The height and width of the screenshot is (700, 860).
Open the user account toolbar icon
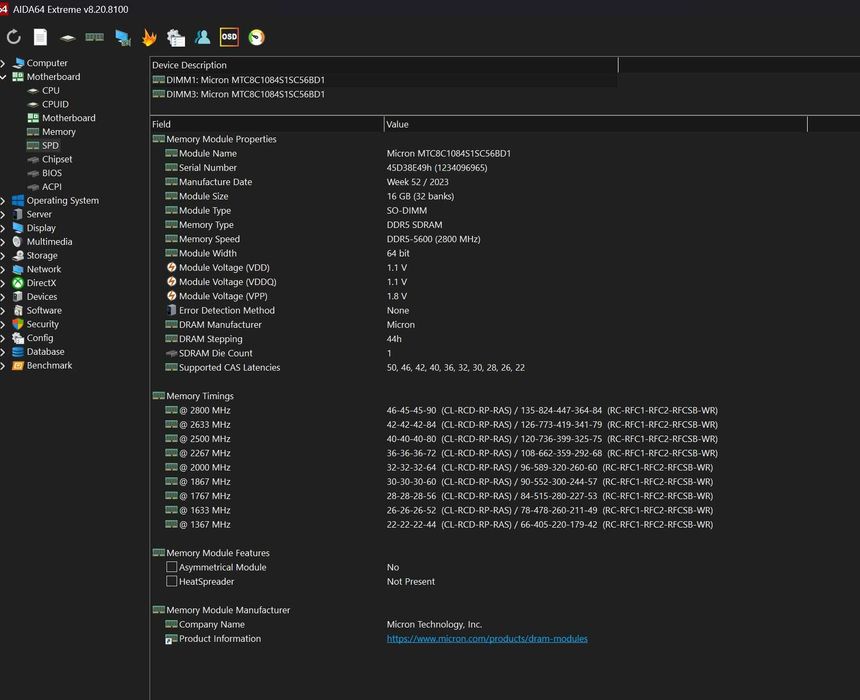click(203, 37)
